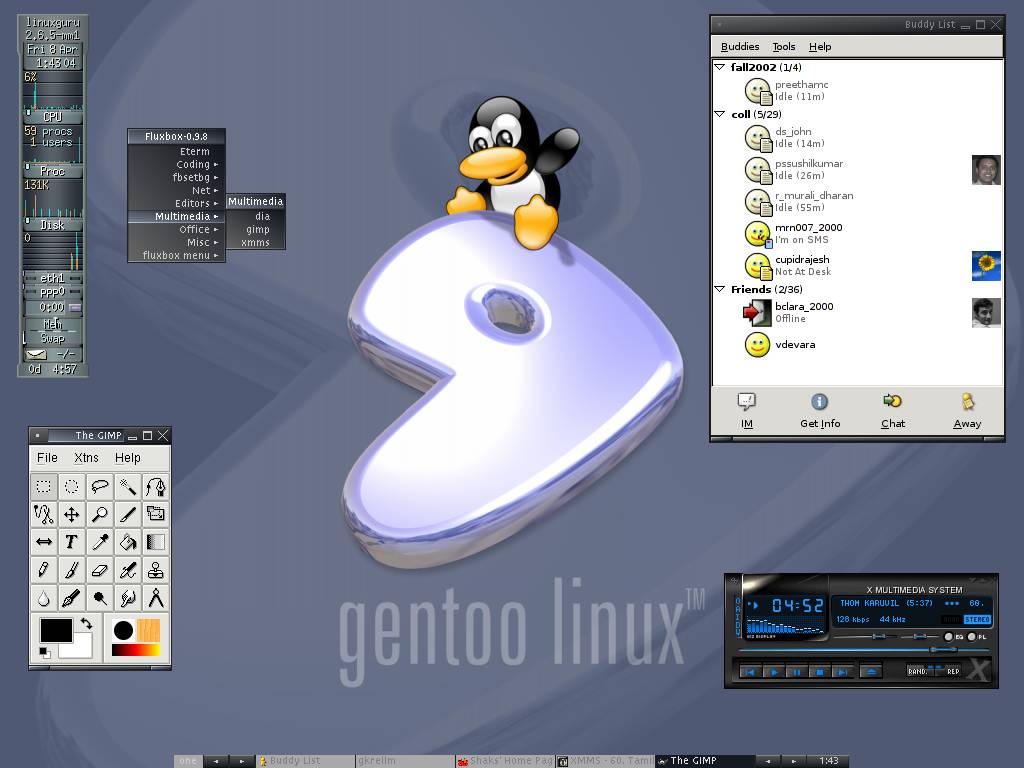Launch xmms from the Multimedia submenu
This screenshot has width=1024, height=768.
(x=257, y=242)
